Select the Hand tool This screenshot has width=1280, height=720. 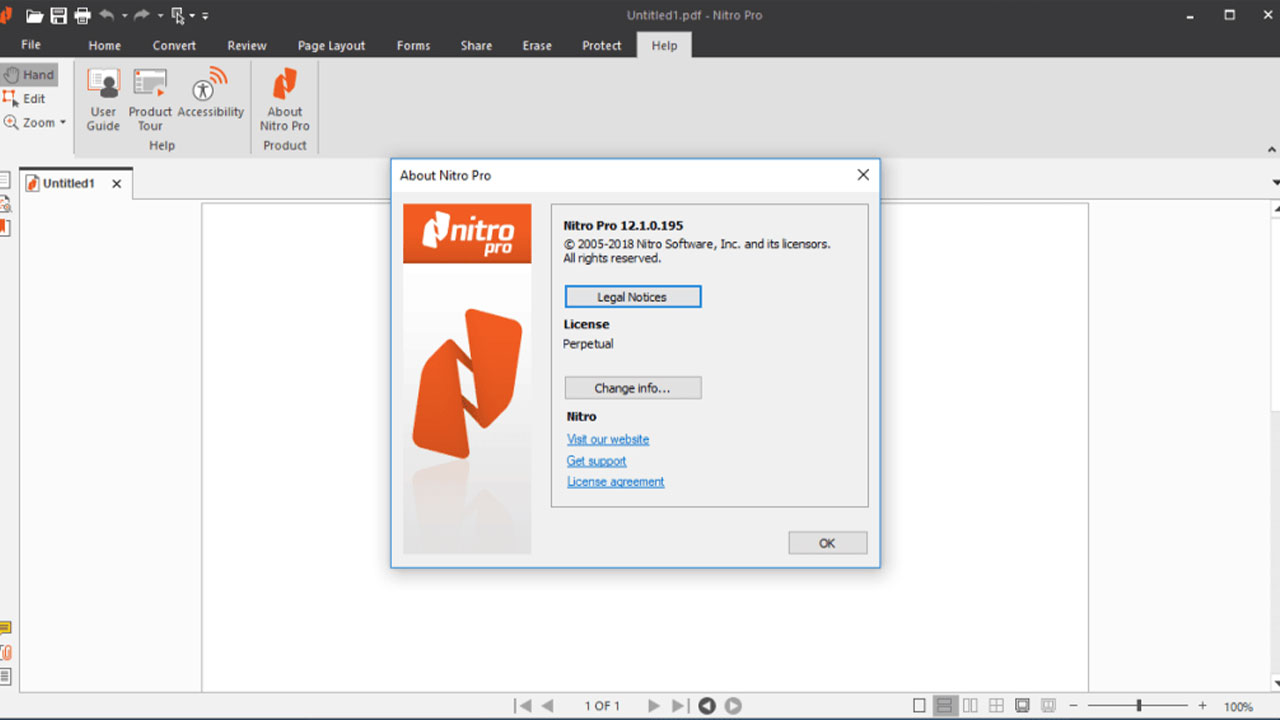click(30, 74)
